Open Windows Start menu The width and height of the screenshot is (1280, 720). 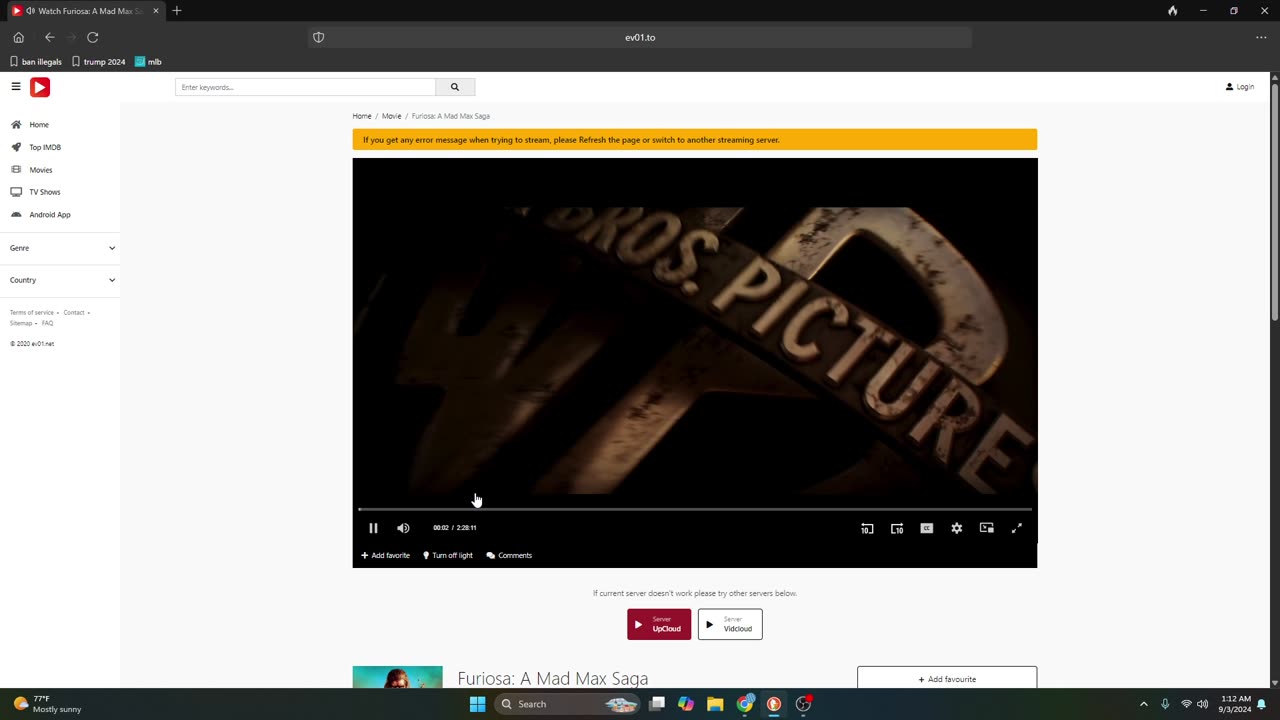pyautogui.click(x=477, y=704)
